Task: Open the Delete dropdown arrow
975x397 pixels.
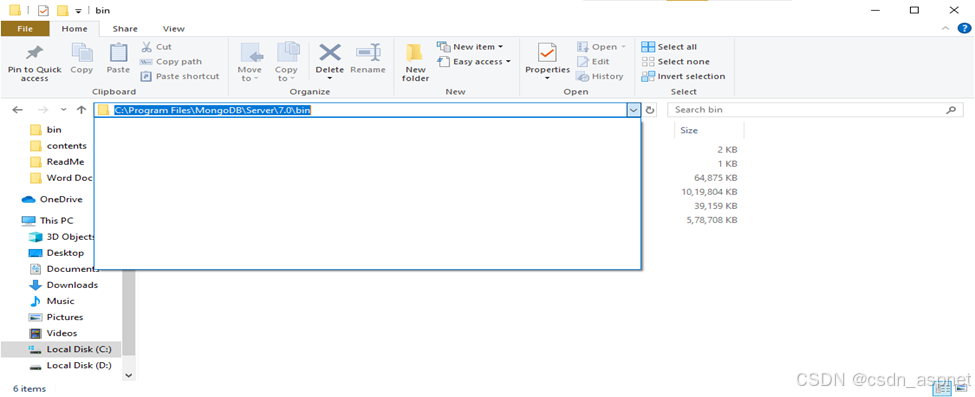Action: tap(330, 78)
